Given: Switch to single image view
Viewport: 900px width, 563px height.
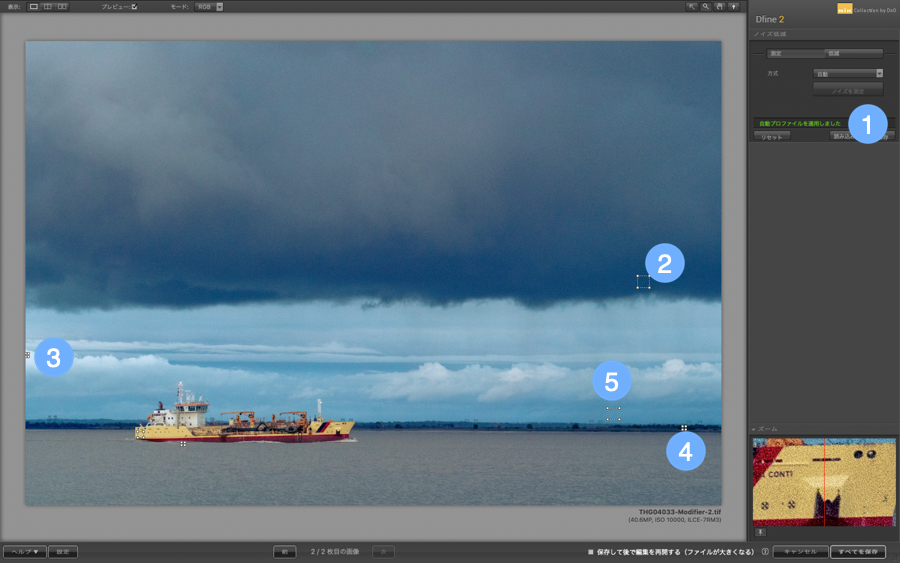Looking at the screenshot, I should pos(34,7).
